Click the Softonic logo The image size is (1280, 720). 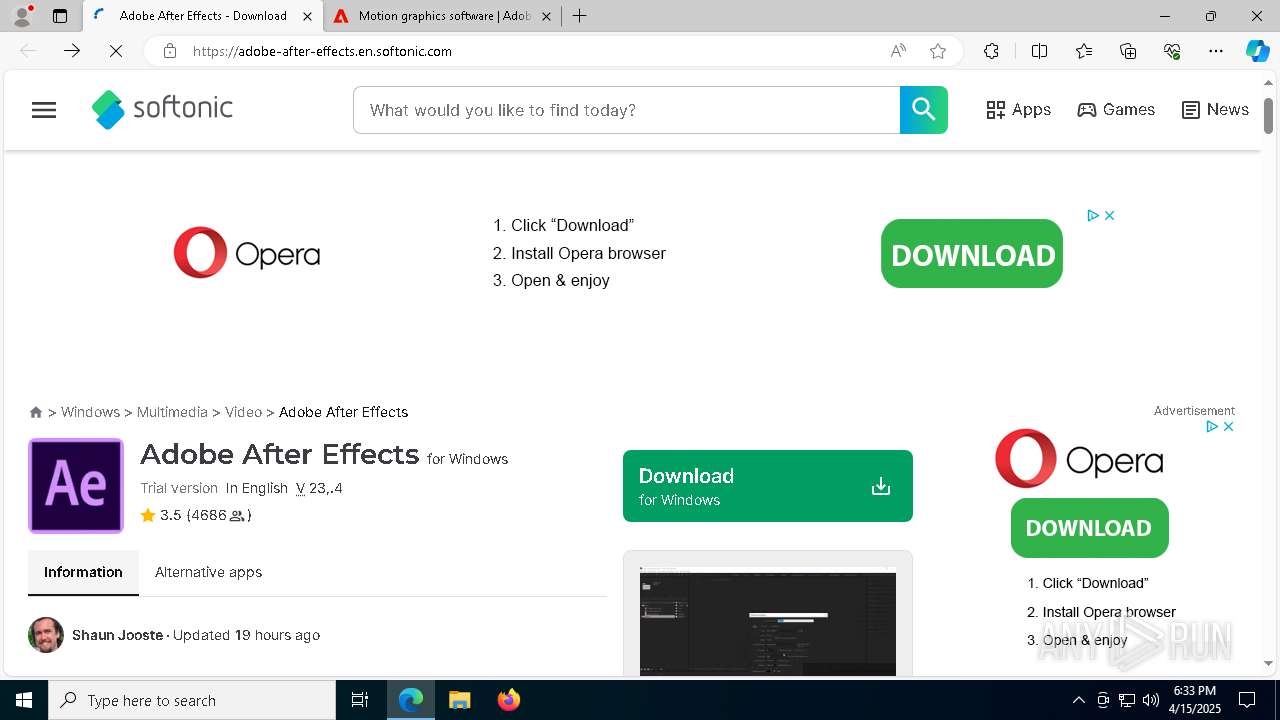point(162,110)
